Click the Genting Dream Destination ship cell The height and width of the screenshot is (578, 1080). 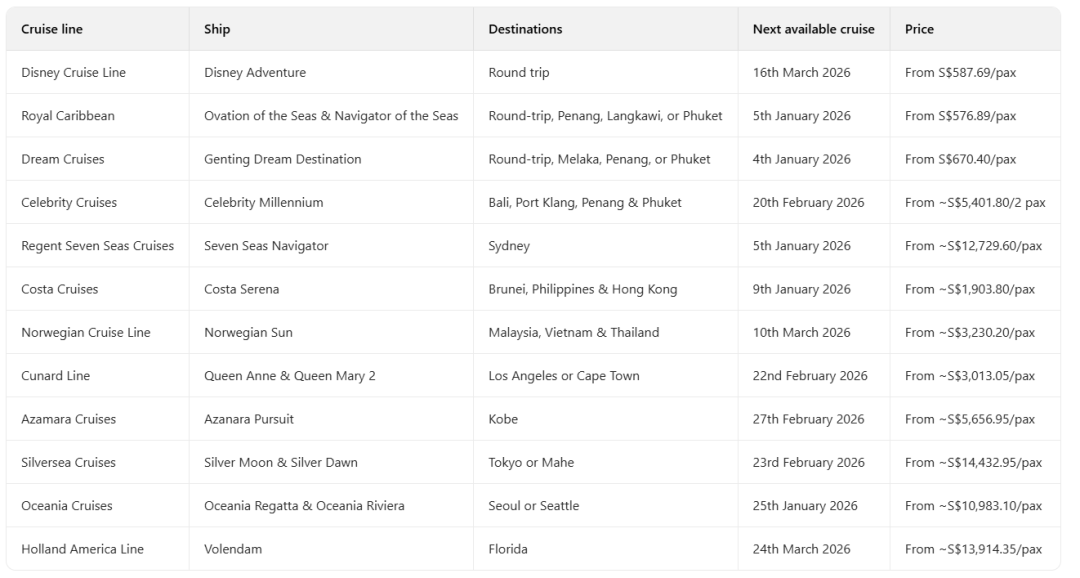282,159
